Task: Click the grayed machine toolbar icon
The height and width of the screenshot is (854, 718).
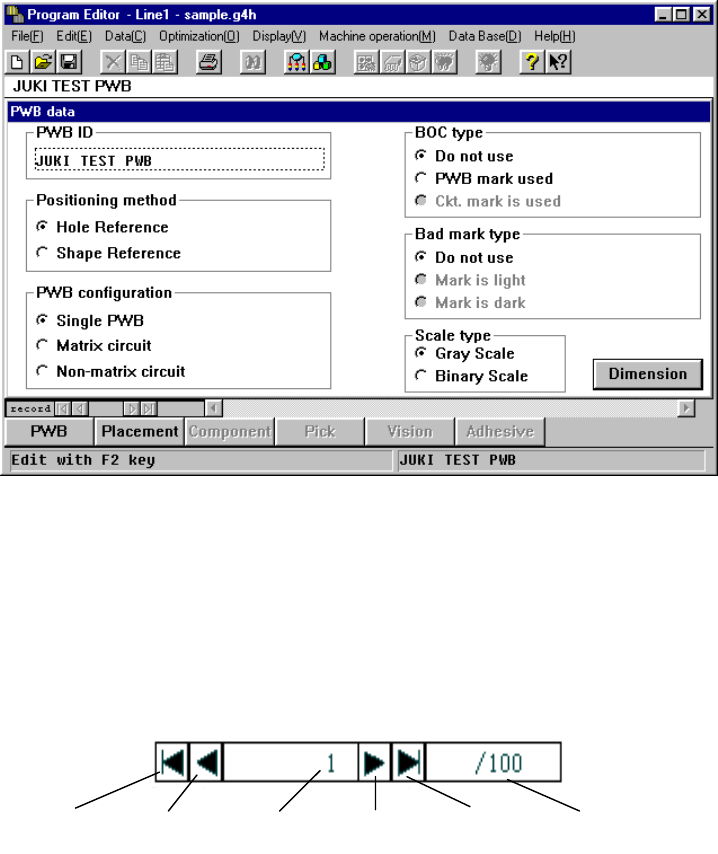Action: [x=392, y=62]
